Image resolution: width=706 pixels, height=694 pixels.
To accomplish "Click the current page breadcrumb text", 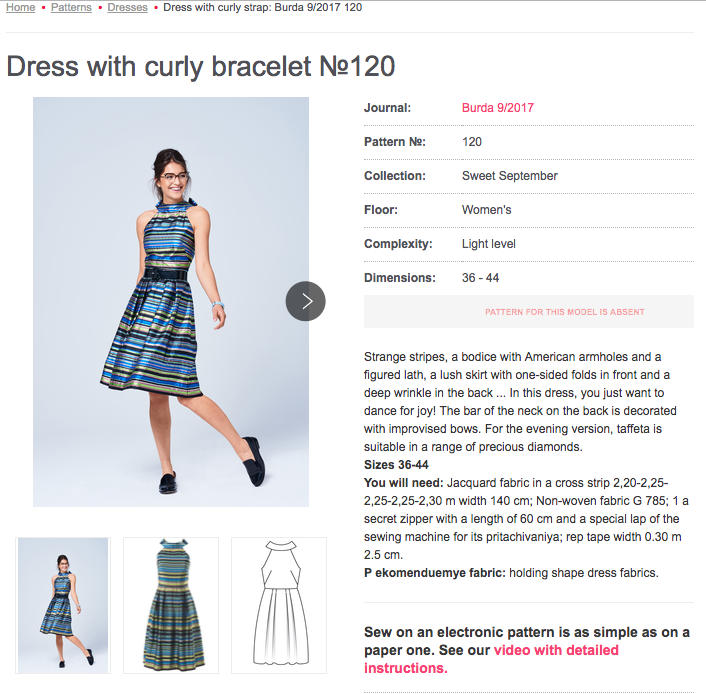I will [x=262, y=7].
